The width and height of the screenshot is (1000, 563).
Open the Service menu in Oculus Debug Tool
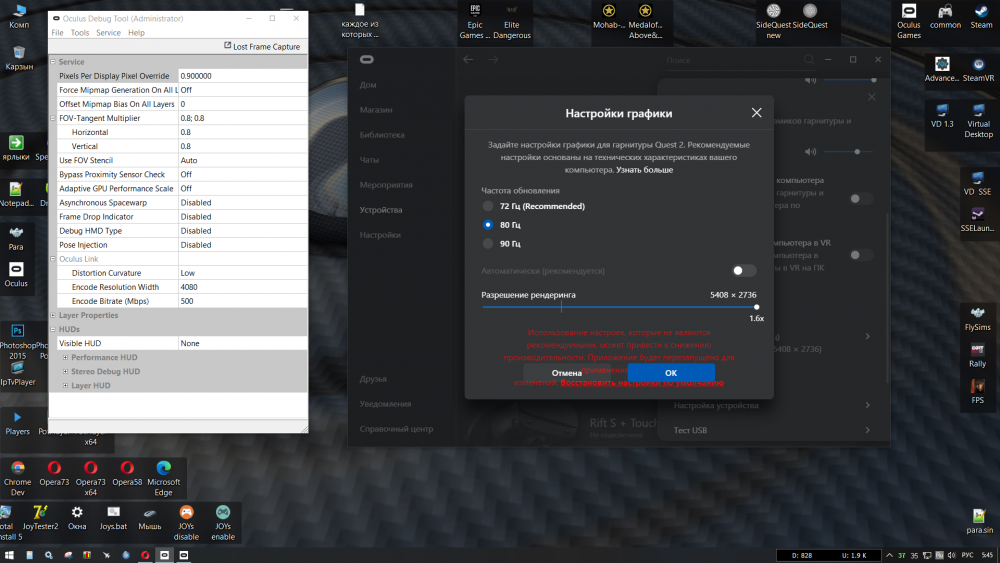point(108,33)
